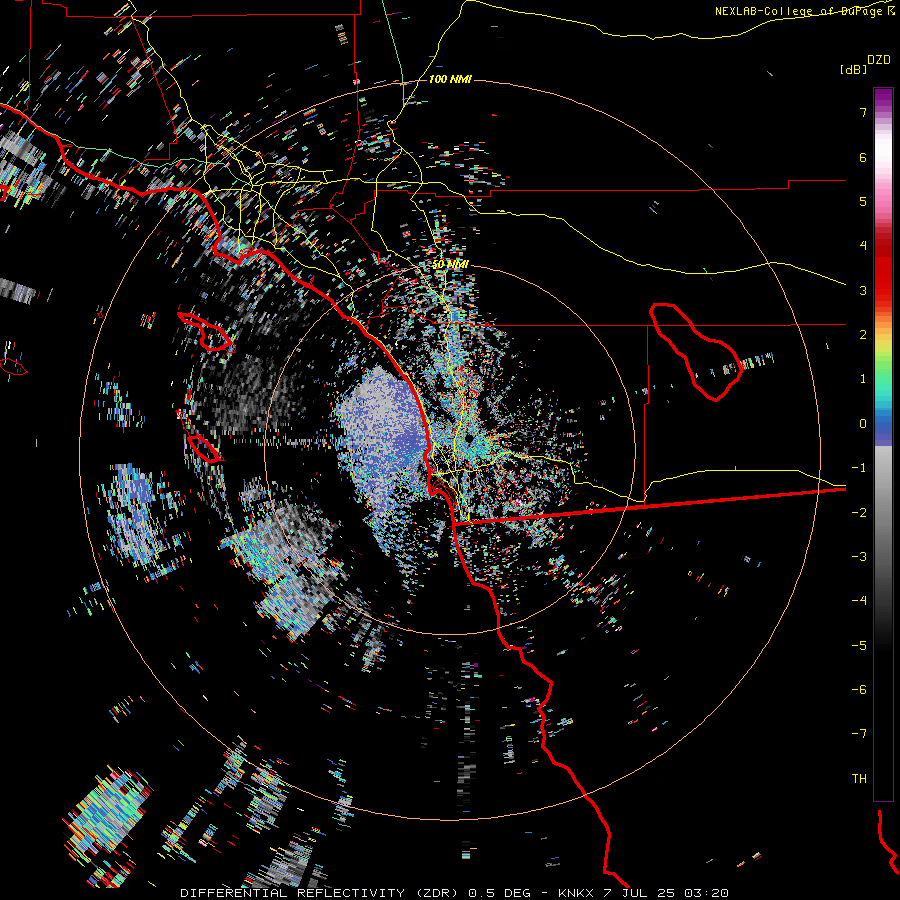Click the [dB] units label
The height and width of the screenshot is (900, 900).
tap(853, 69)
